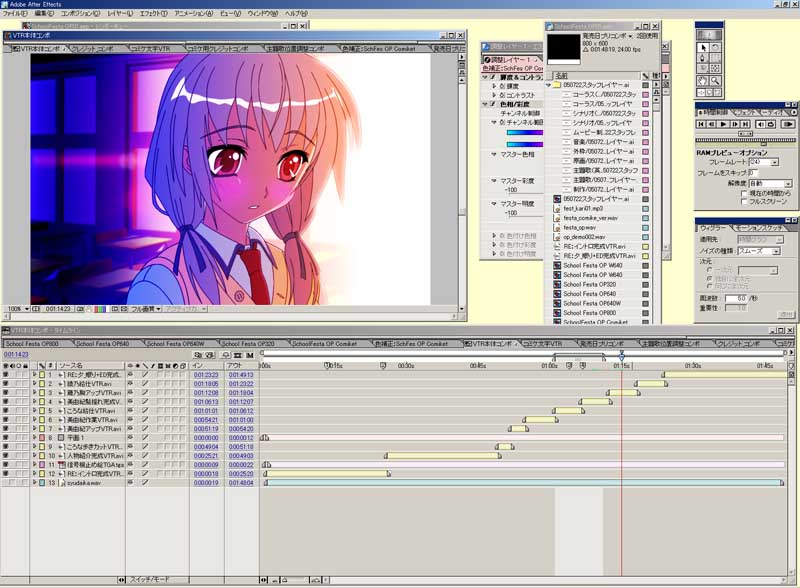Open the ウィンドウ menu
This screenshot has width=800, height=588.
pos(262,13)
